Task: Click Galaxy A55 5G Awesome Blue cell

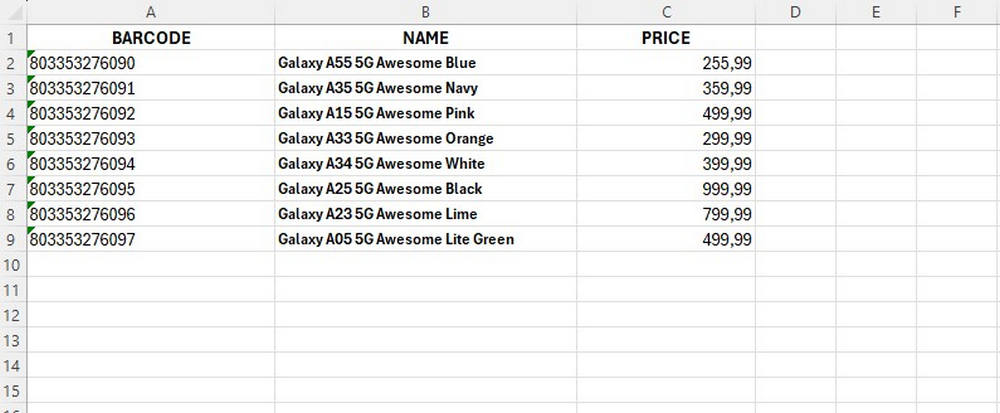Action: coord(425,63)
